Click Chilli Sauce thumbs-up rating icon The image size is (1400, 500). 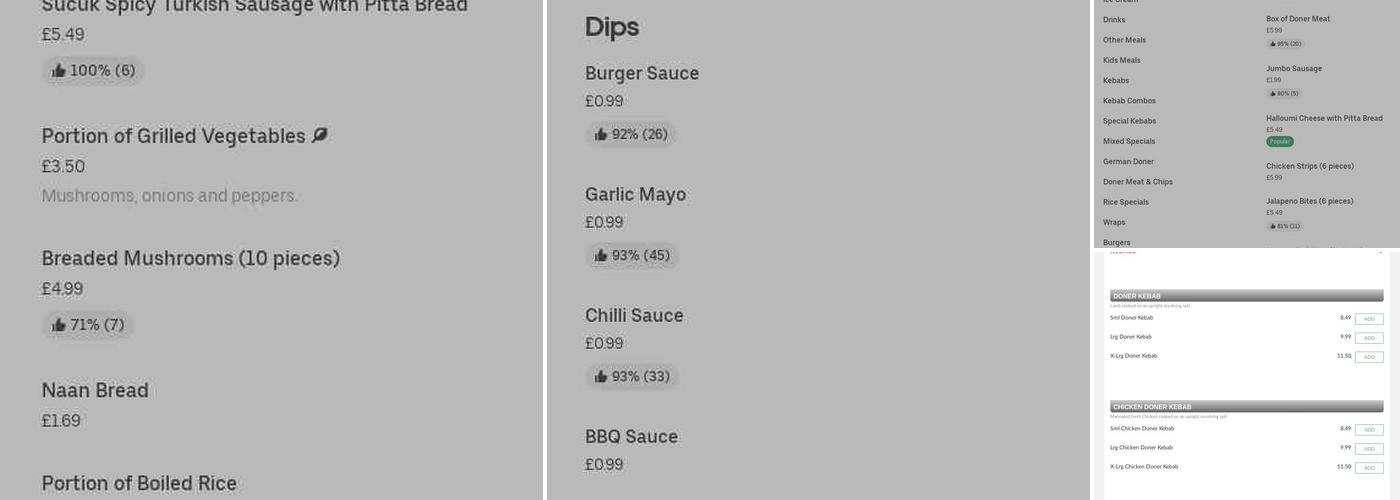pos(601,377)
